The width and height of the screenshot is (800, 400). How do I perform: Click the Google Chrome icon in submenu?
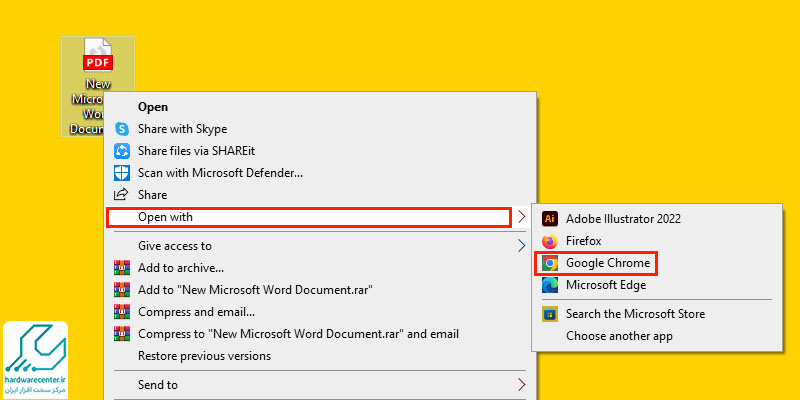pos(549,263)
